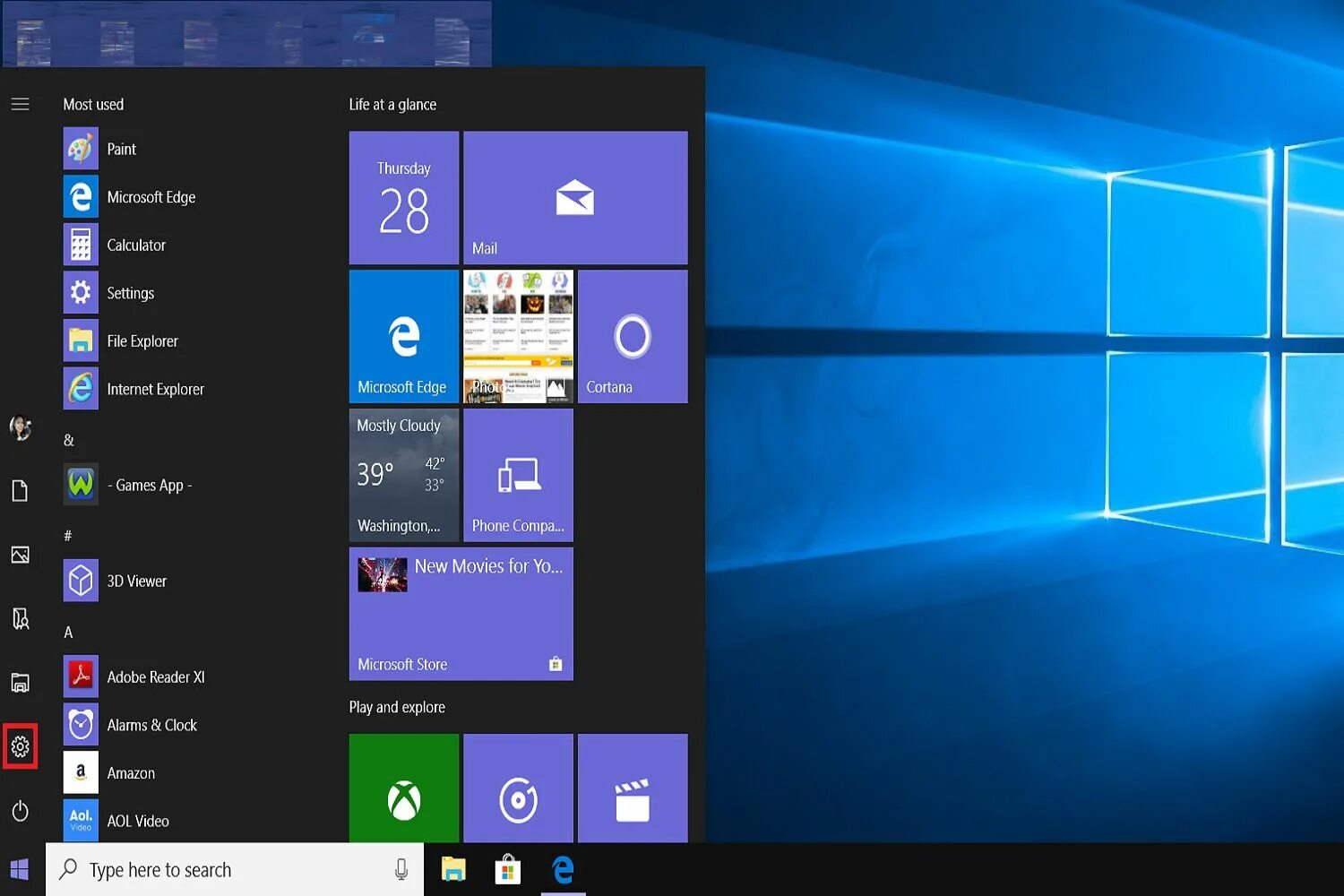Image resolution: width=1344 pixels, height=896 pixels.
Task: Open the Mostly Cloudy weather tile
Action: (x=404, y=475)
